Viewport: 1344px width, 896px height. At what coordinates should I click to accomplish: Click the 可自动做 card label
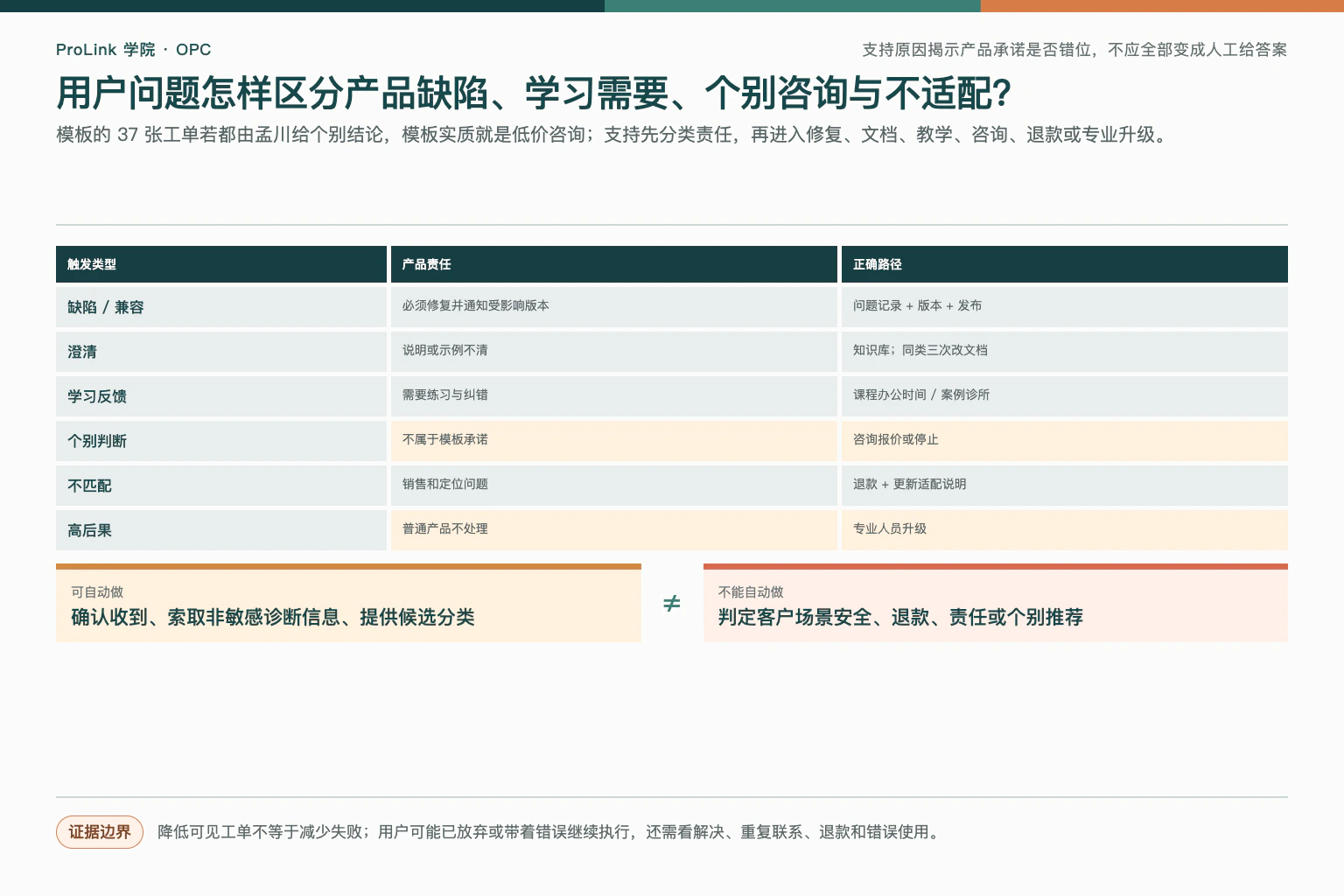(x=97, y=592)
